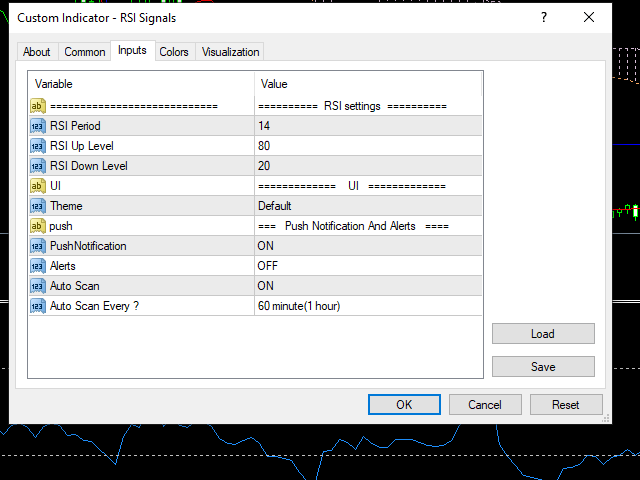
Task: Click the question mark help icon in title bar
Action: [544, 18]
